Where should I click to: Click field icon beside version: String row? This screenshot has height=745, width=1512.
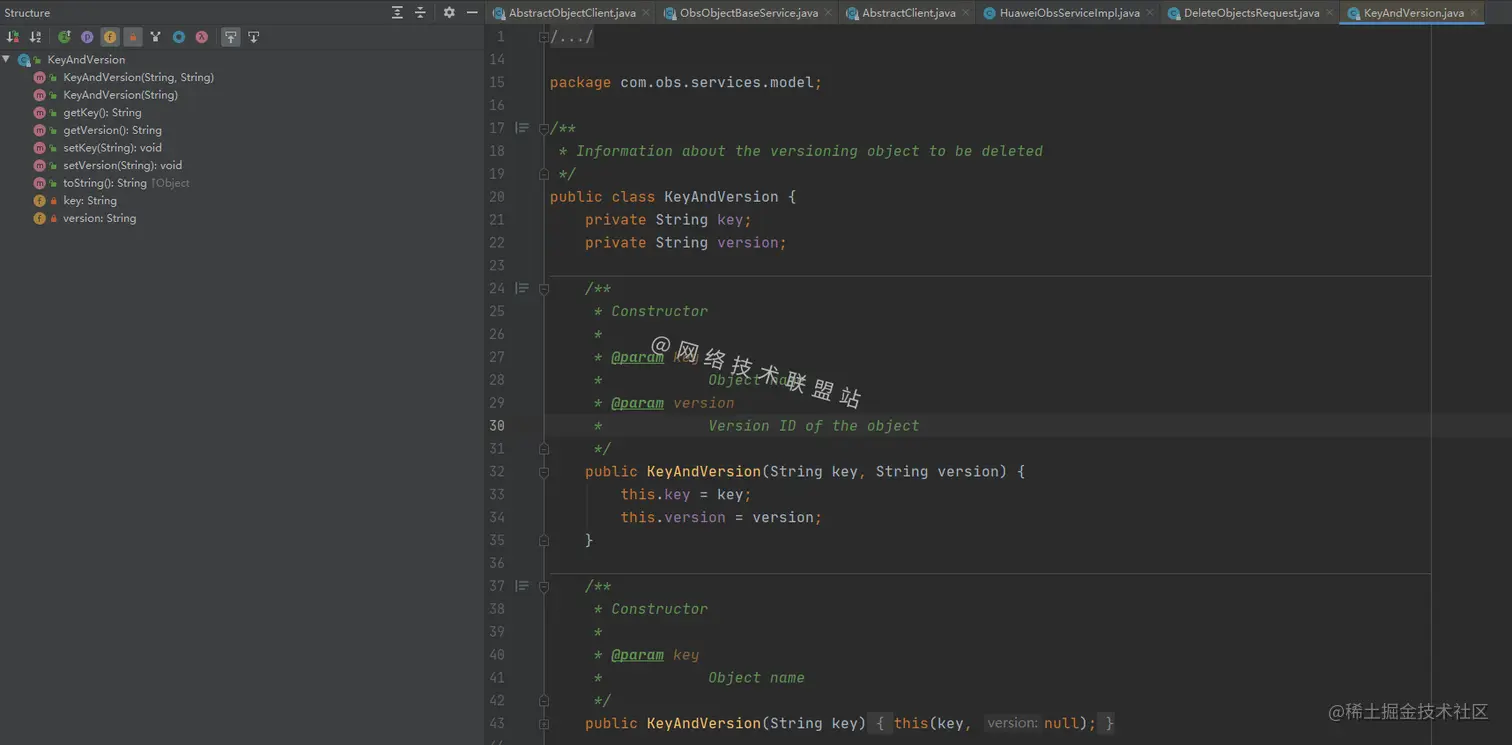pyautogui.click(x=40, y=218)
